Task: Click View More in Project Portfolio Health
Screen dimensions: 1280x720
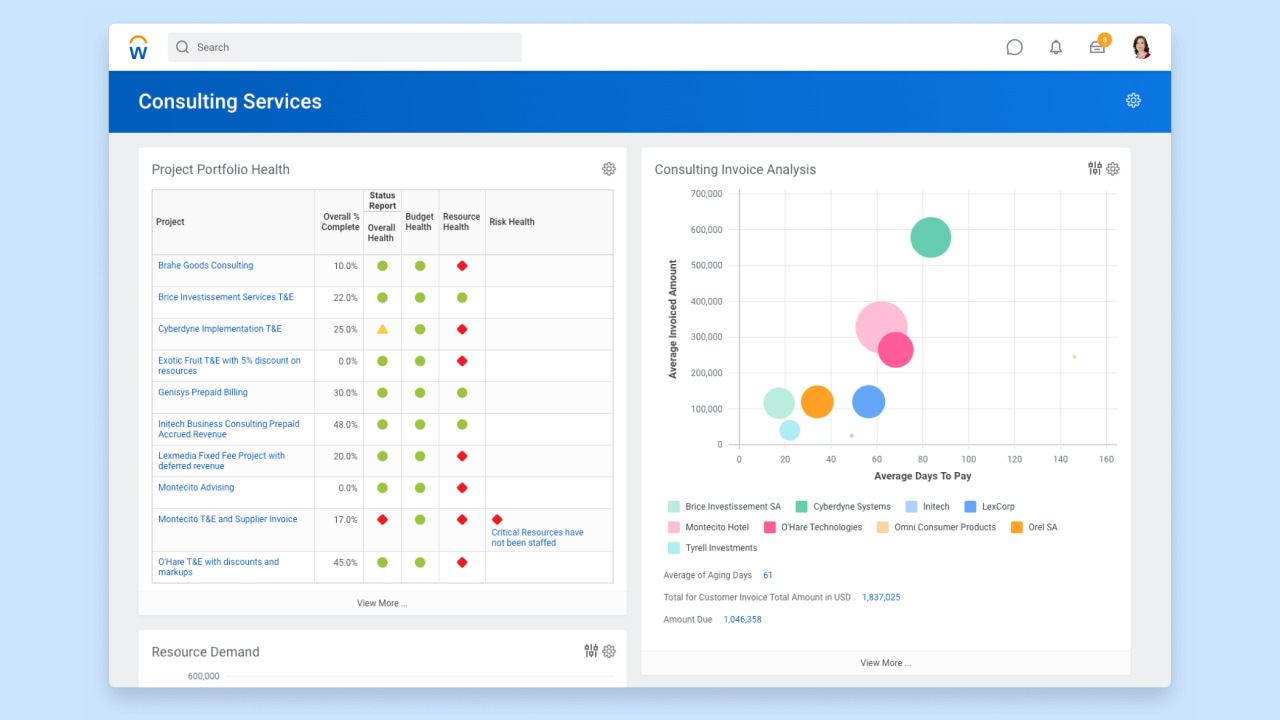Action: click(382, 603)
